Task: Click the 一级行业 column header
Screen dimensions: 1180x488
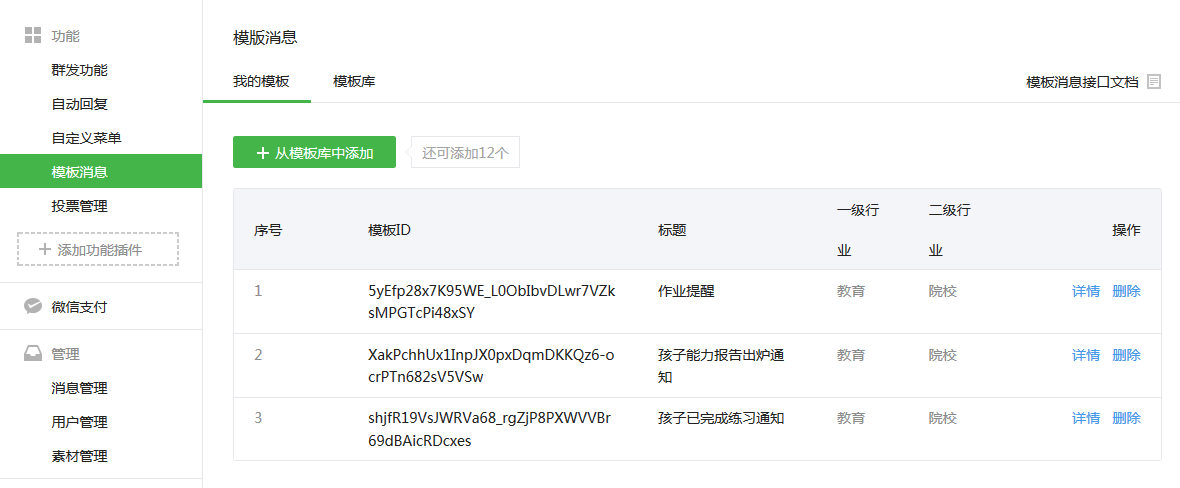Action: [x=858, y=230]
